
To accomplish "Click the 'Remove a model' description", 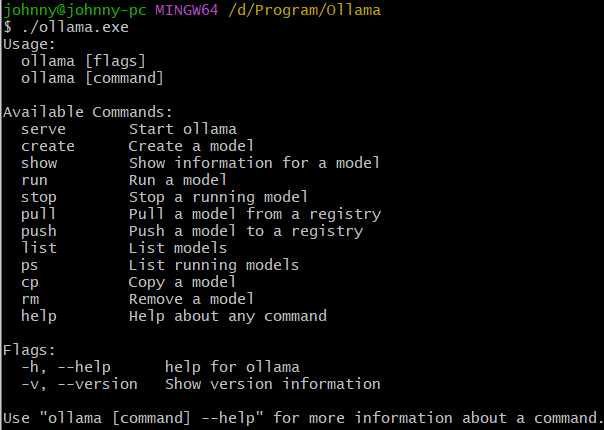I will click(x=191, y=299).
